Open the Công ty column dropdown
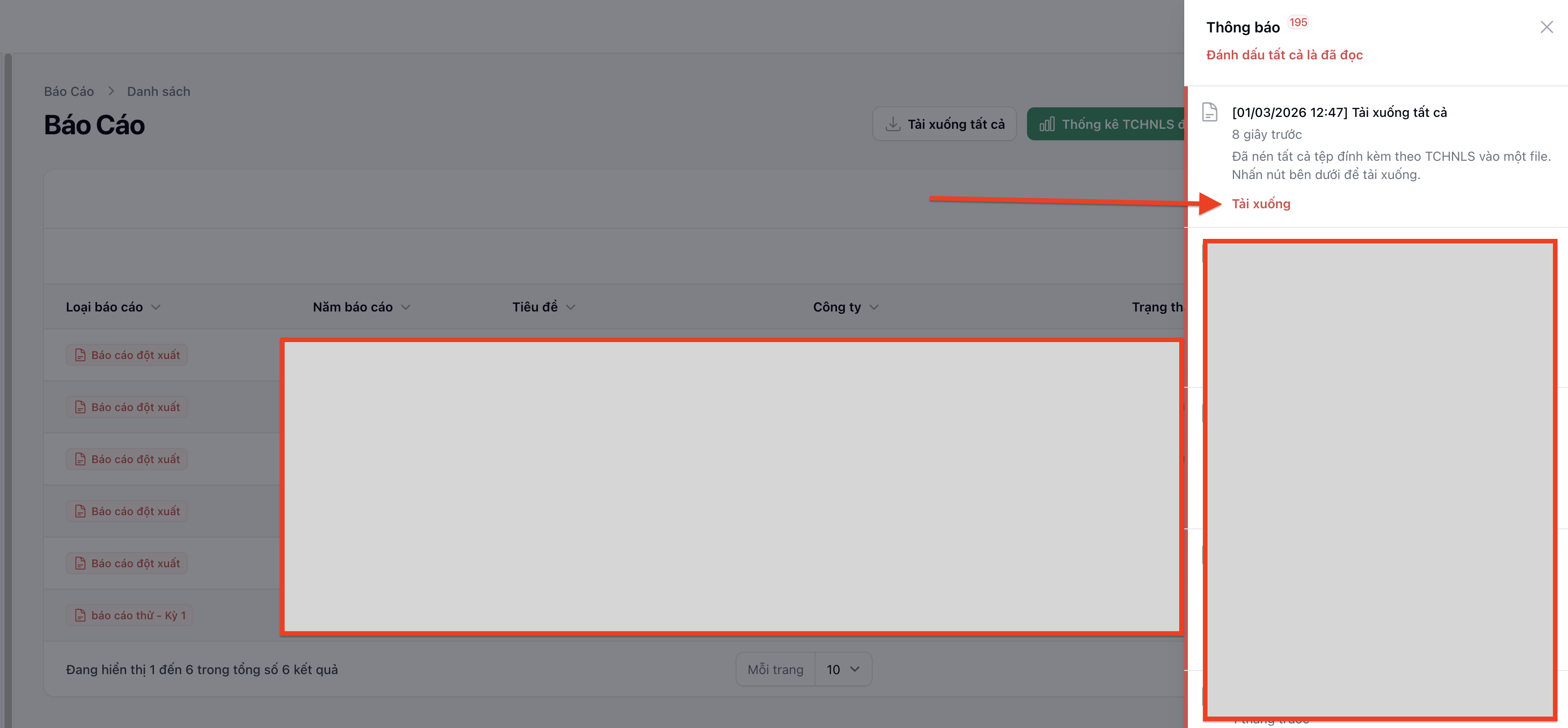 tap(874, 307)
